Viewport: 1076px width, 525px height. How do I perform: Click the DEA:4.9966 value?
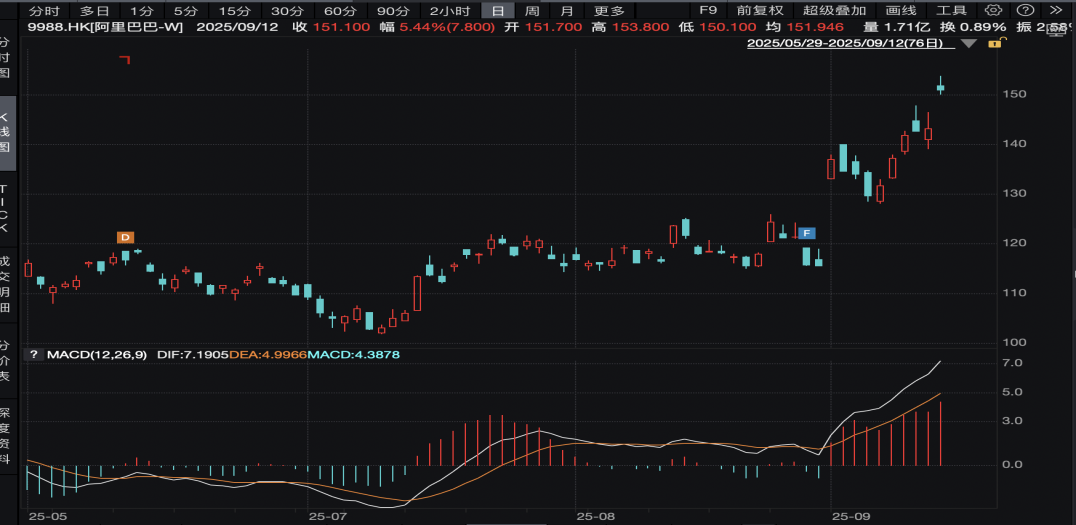[x=268, y=355]
